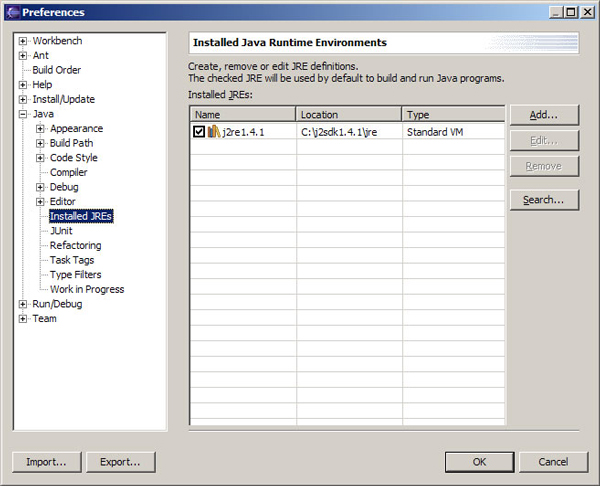This screenshot has height=486, width=600.
Task: Click the j2re1.4.1 library books icon
Action: click(x=214, y=132)
